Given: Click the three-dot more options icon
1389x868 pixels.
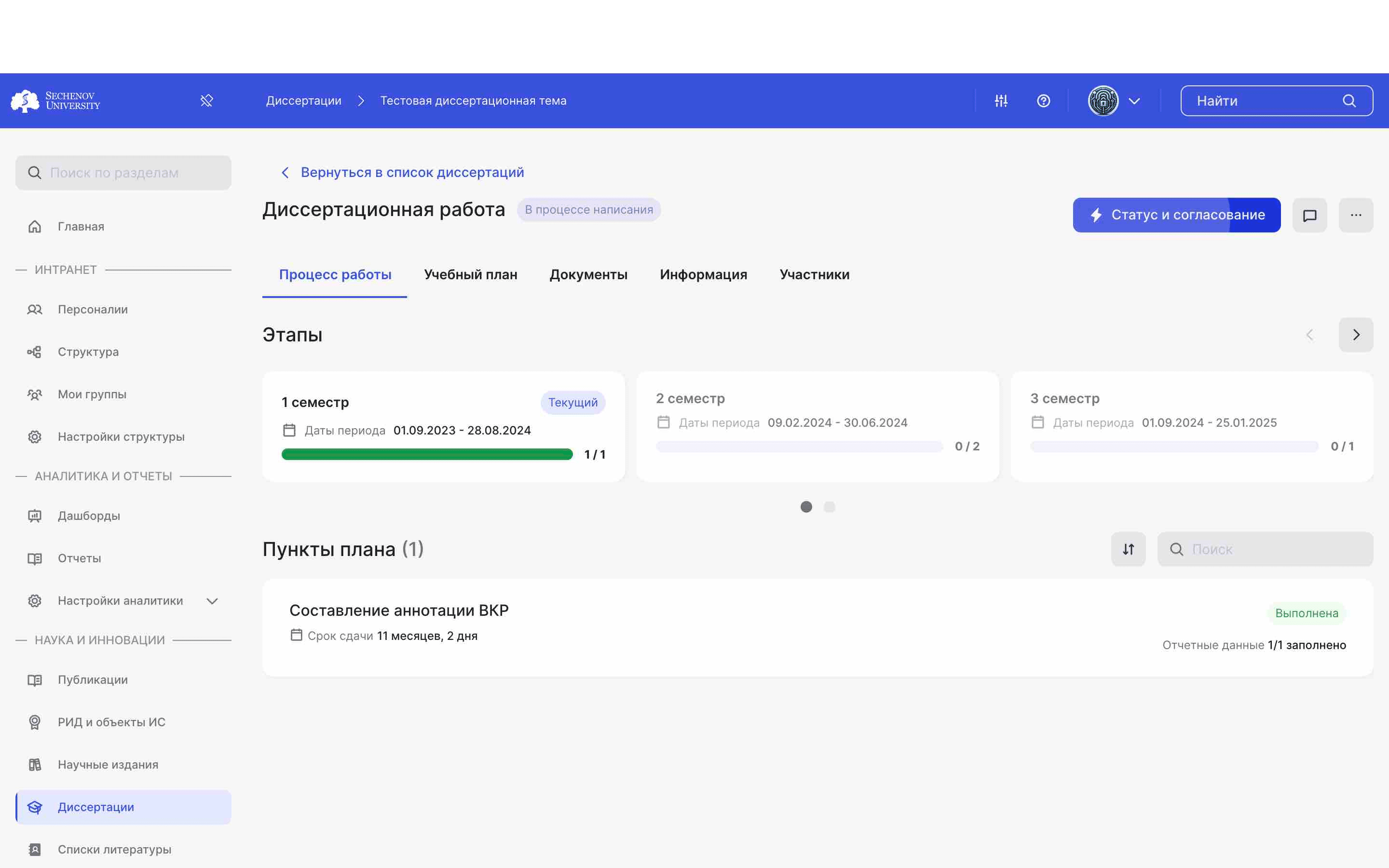Looking at the screenshot, I should 1356,214.
